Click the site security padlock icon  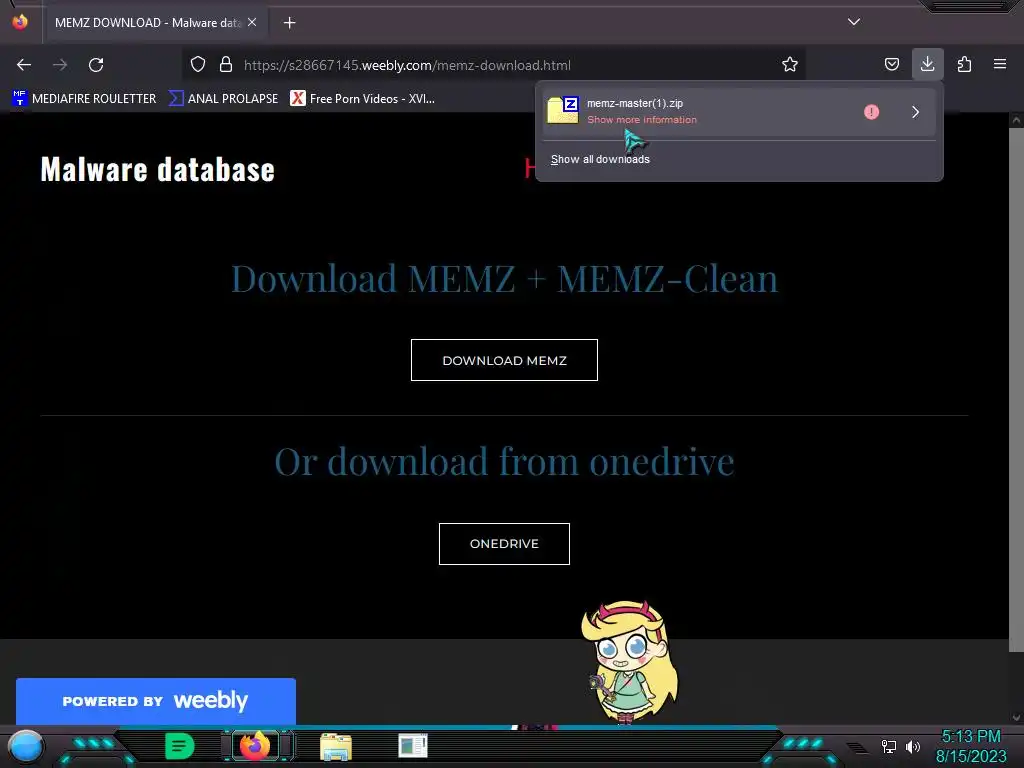pyautogui.click(x=226, y=65)
